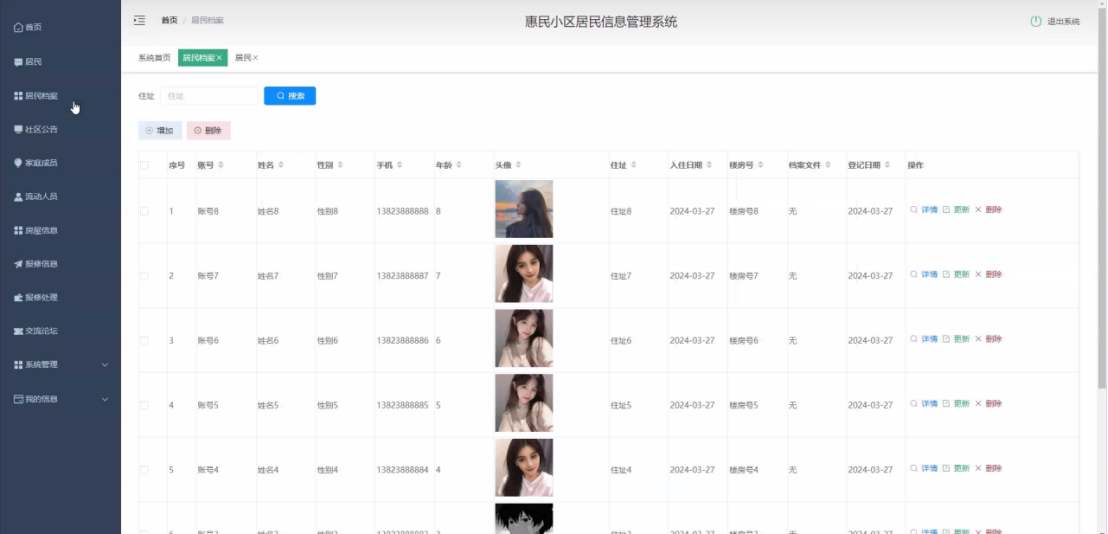Image resolution: width=1108 pixels, height=534 pixels.
Task: Click the grid icon beside 系统管理
Action: click(x=18, y=364)
